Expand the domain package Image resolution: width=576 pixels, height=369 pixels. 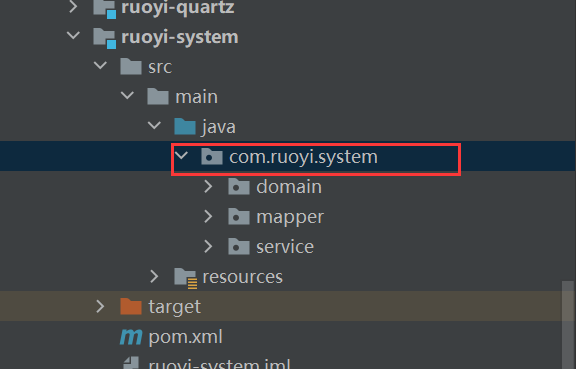(208, 186)
